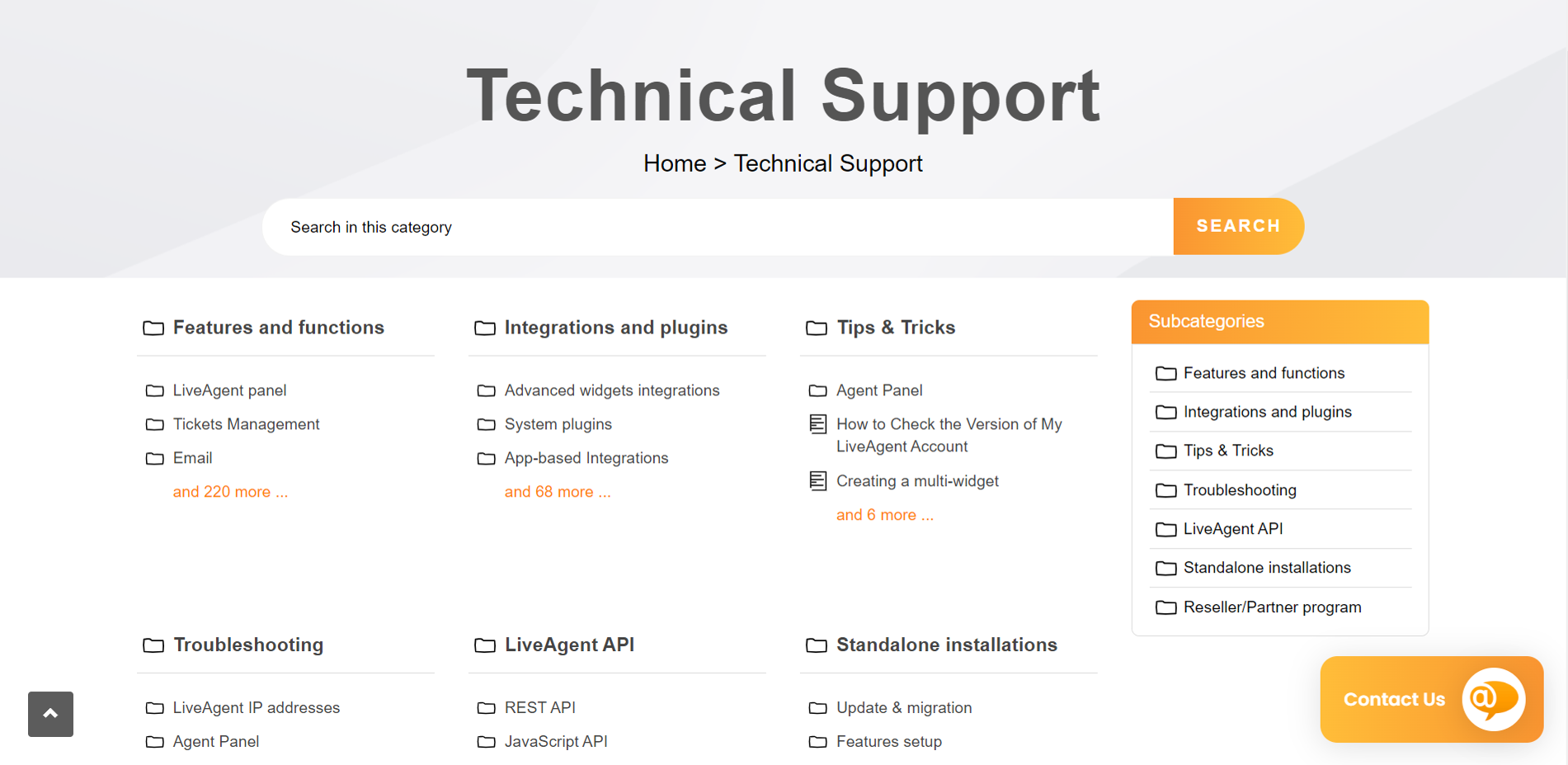Screen dimensions: 1568x765
Task: Show "and 6 more ..." Tips & Tricks items
Action: (884, 515)
